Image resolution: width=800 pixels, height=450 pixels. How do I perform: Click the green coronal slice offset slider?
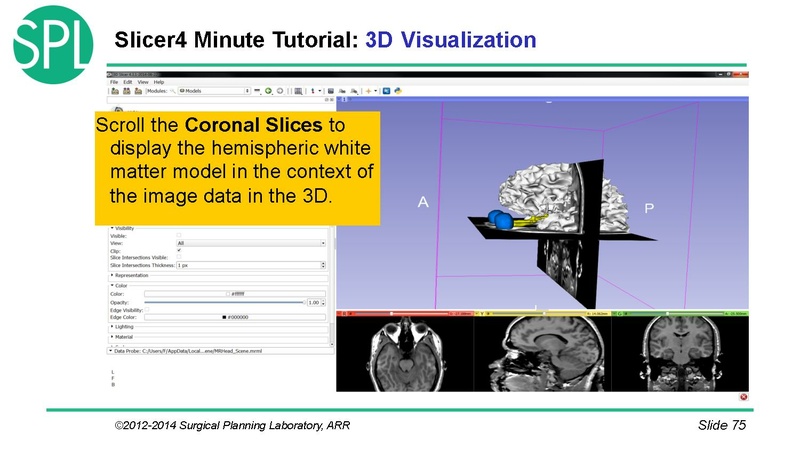[x=677, y=313]
